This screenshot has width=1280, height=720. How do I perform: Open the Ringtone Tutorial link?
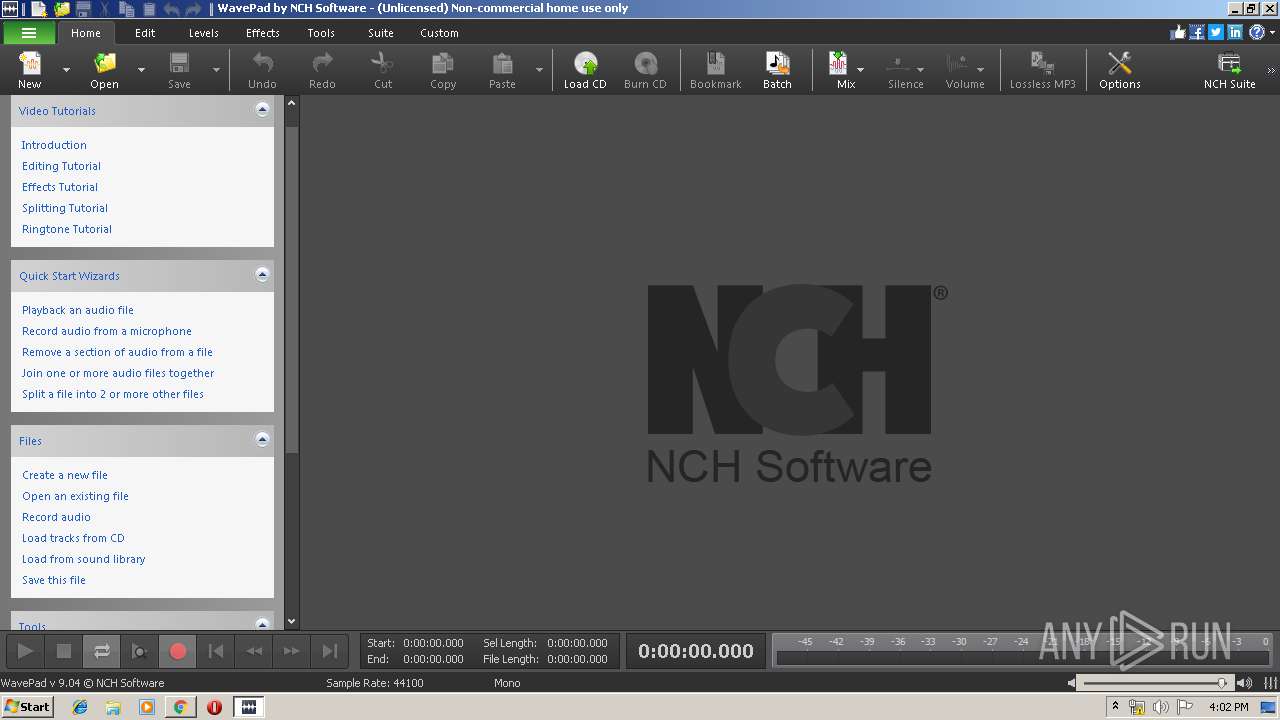pyautogui.click(x=67, y=229)
